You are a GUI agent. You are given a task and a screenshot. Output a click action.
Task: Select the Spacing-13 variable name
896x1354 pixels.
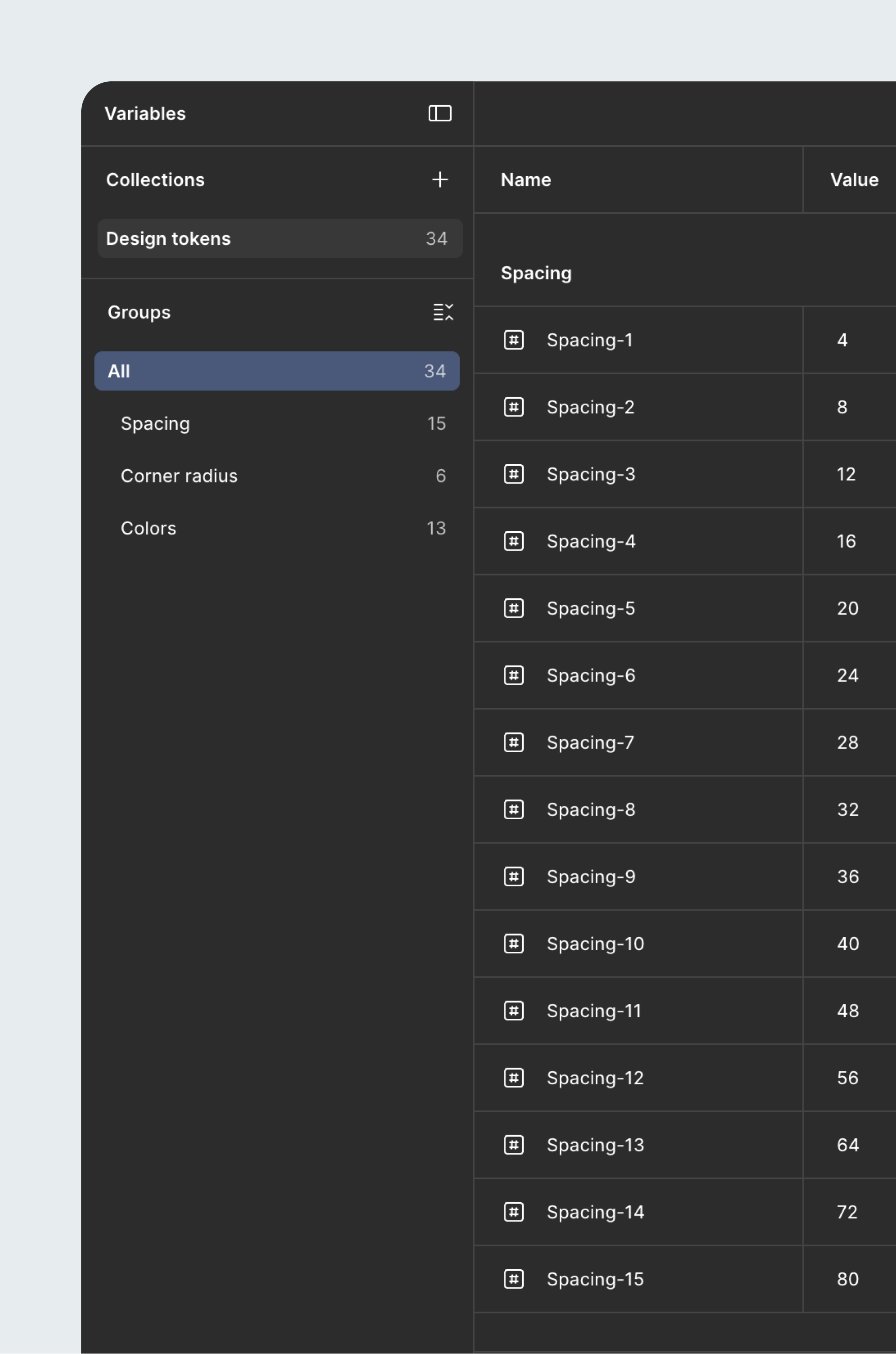[595, 1145]
